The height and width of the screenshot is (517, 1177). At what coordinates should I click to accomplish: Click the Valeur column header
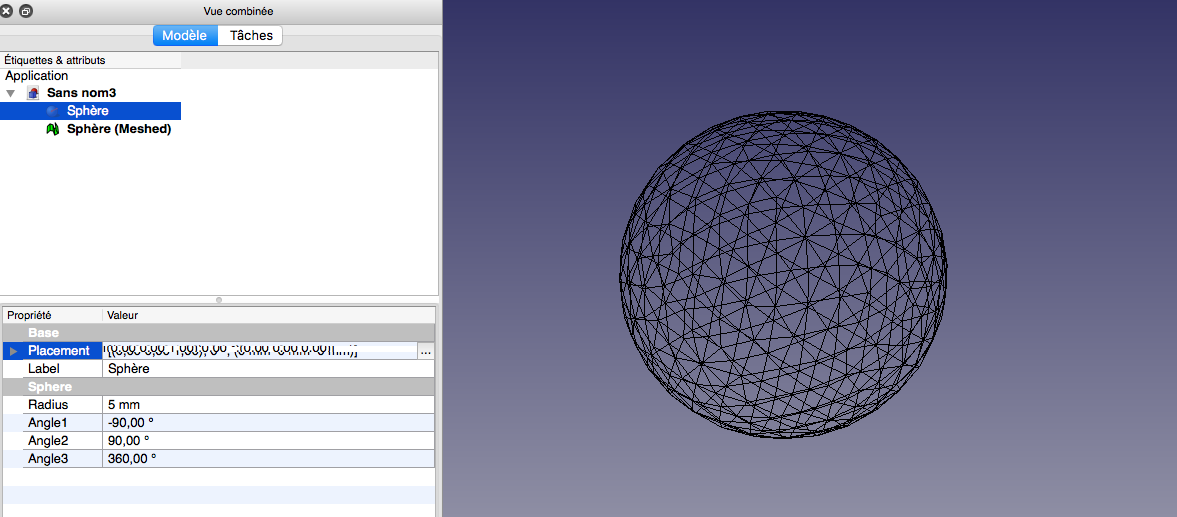[x=269, y=315]
